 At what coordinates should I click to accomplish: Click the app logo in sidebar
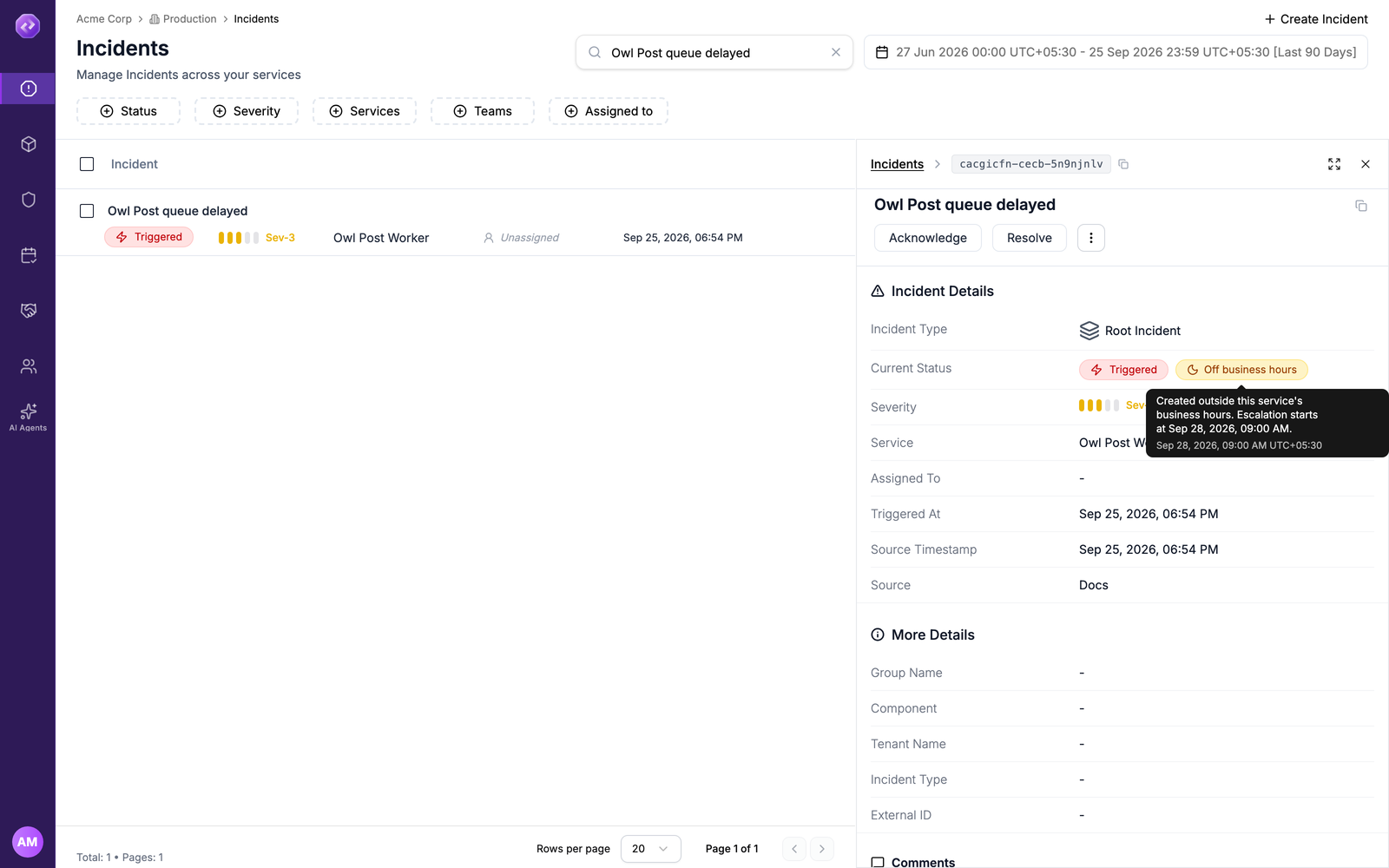[28, 26]
